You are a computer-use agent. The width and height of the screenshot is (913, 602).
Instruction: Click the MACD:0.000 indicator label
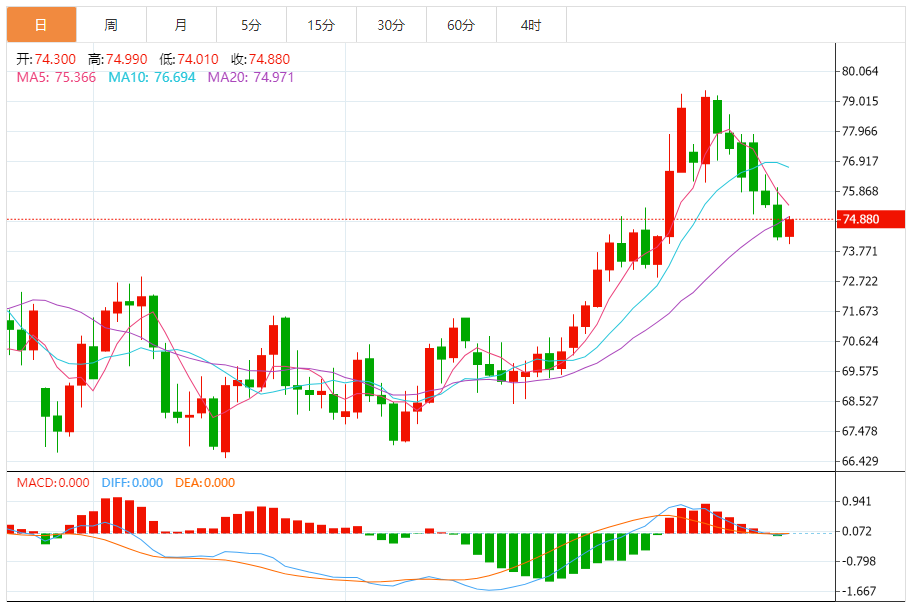[53, 483]
